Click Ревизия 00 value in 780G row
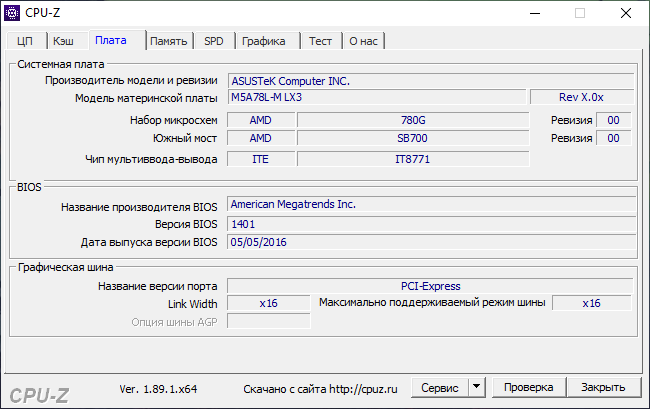This screenshot has width=650, height=409. 614,120
